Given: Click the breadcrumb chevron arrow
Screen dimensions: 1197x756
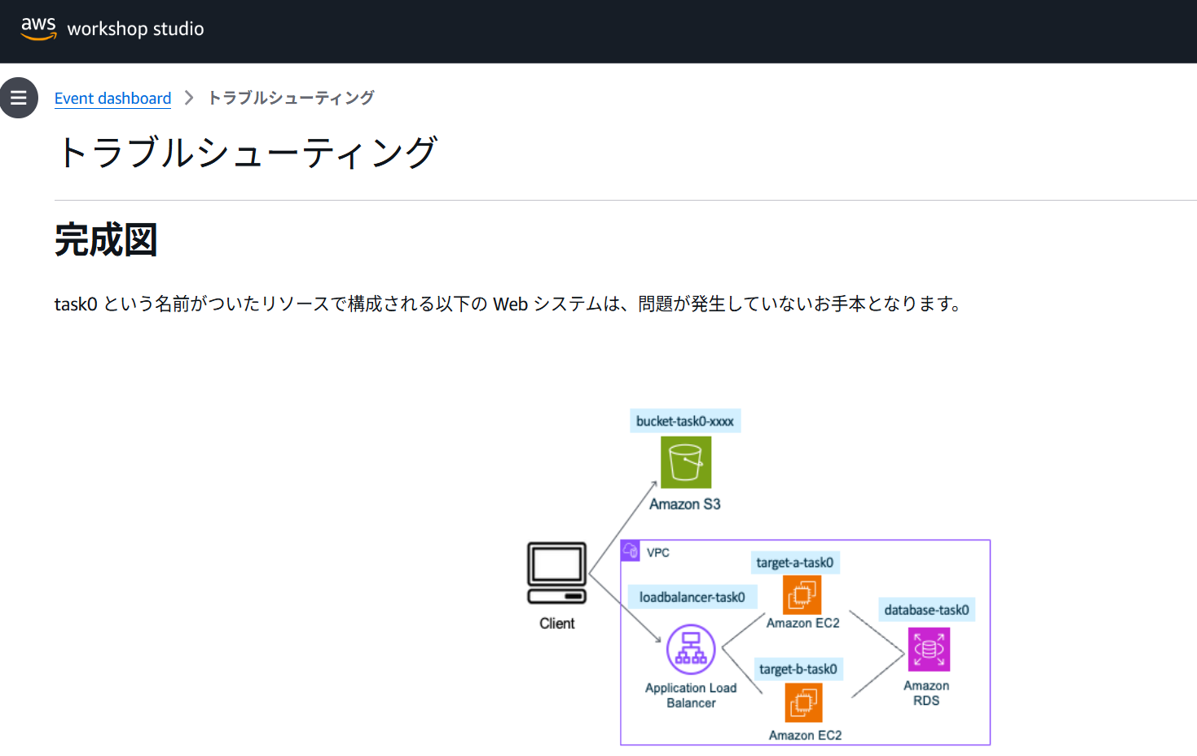Looking at the screenshot, I should (x=190, y=98).
